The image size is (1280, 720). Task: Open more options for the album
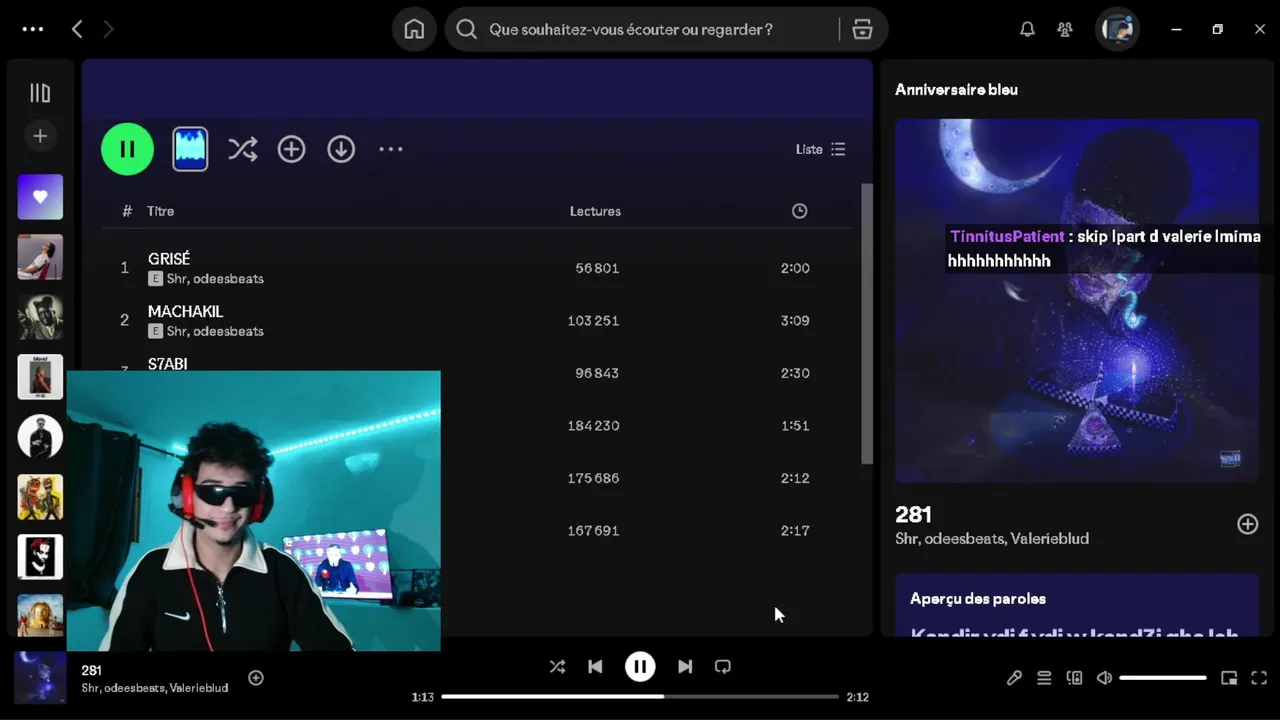(x=391, y=149)
